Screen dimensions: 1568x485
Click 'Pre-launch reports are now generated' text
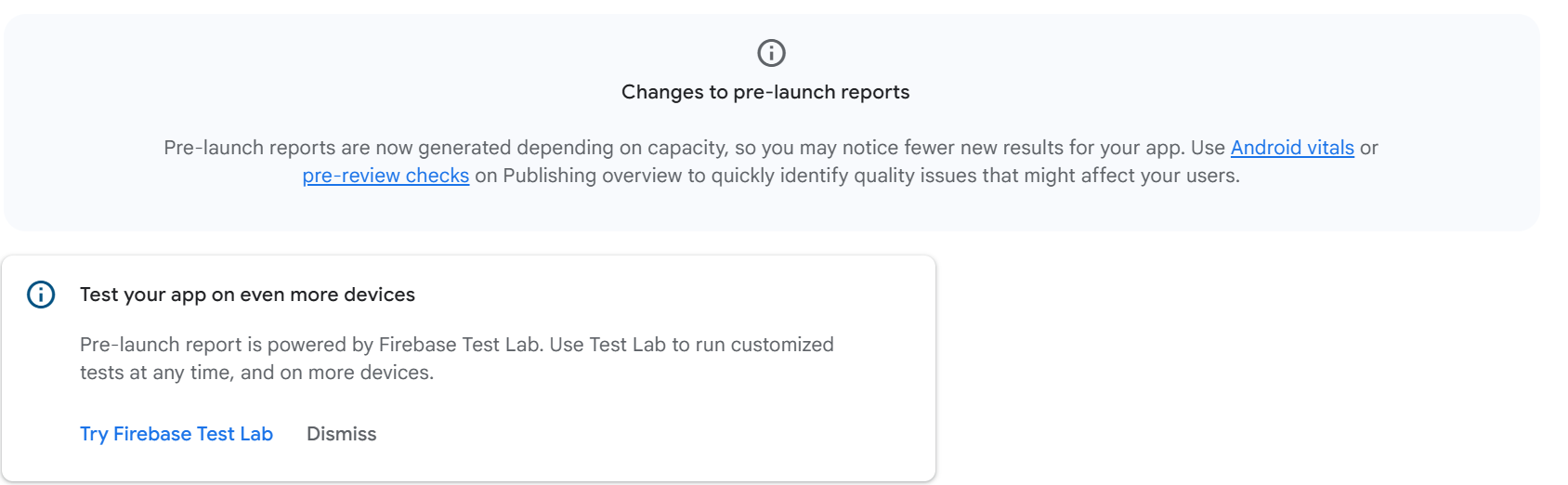pos(288,148)
